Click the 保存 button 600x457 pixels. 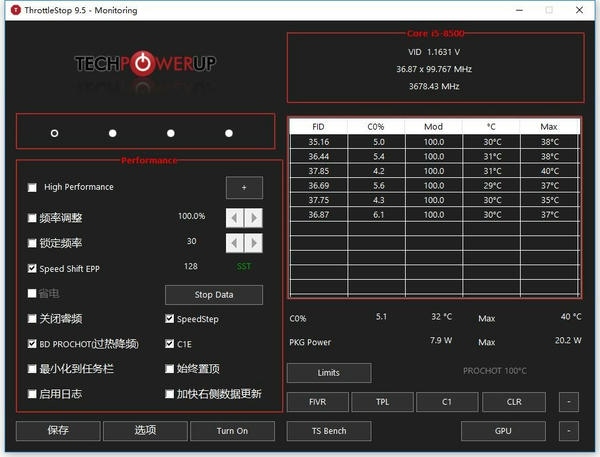(x=58, y=431)
